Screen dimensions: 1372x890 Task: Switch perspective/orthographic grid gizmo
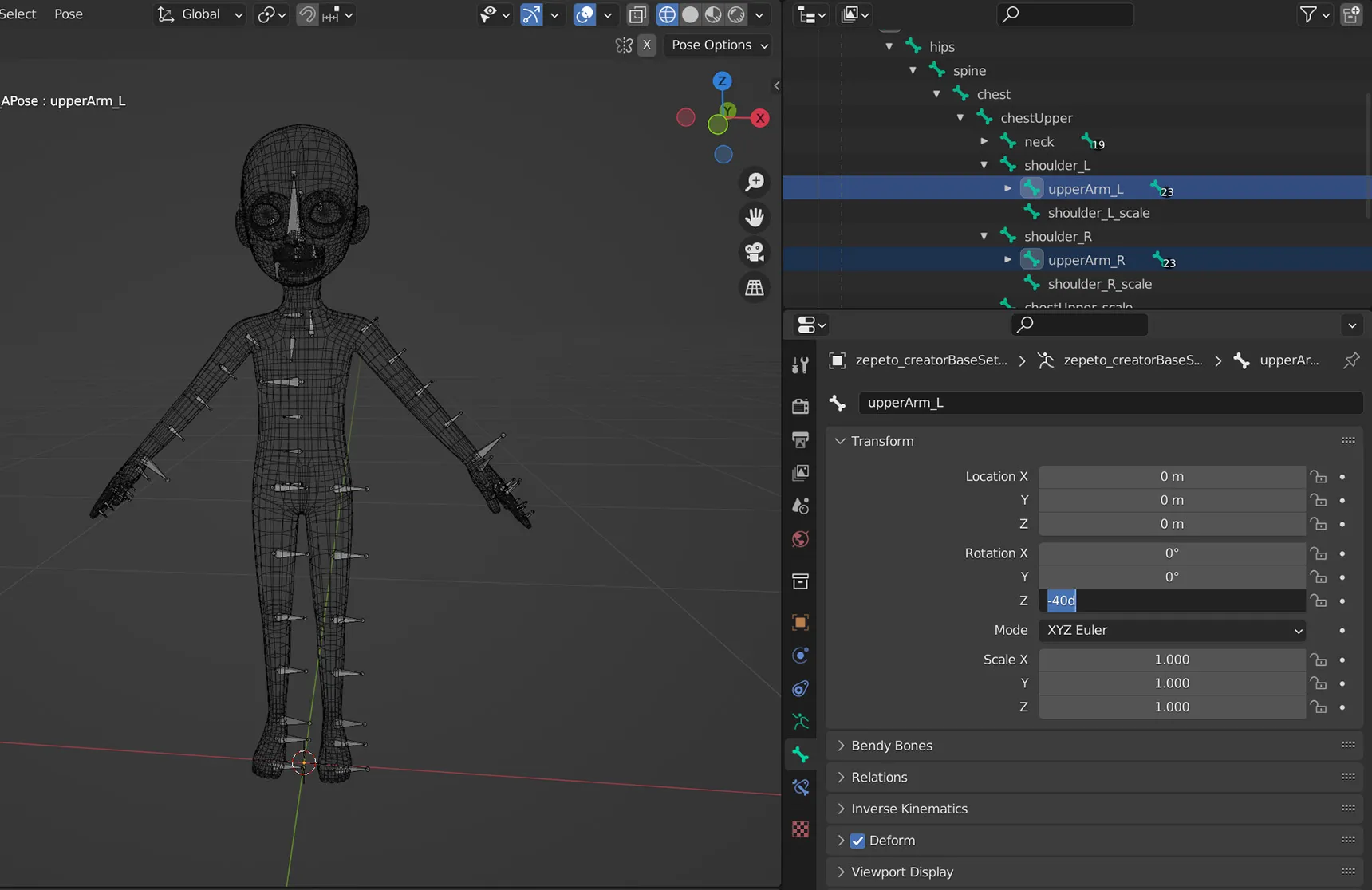point(754,287)
